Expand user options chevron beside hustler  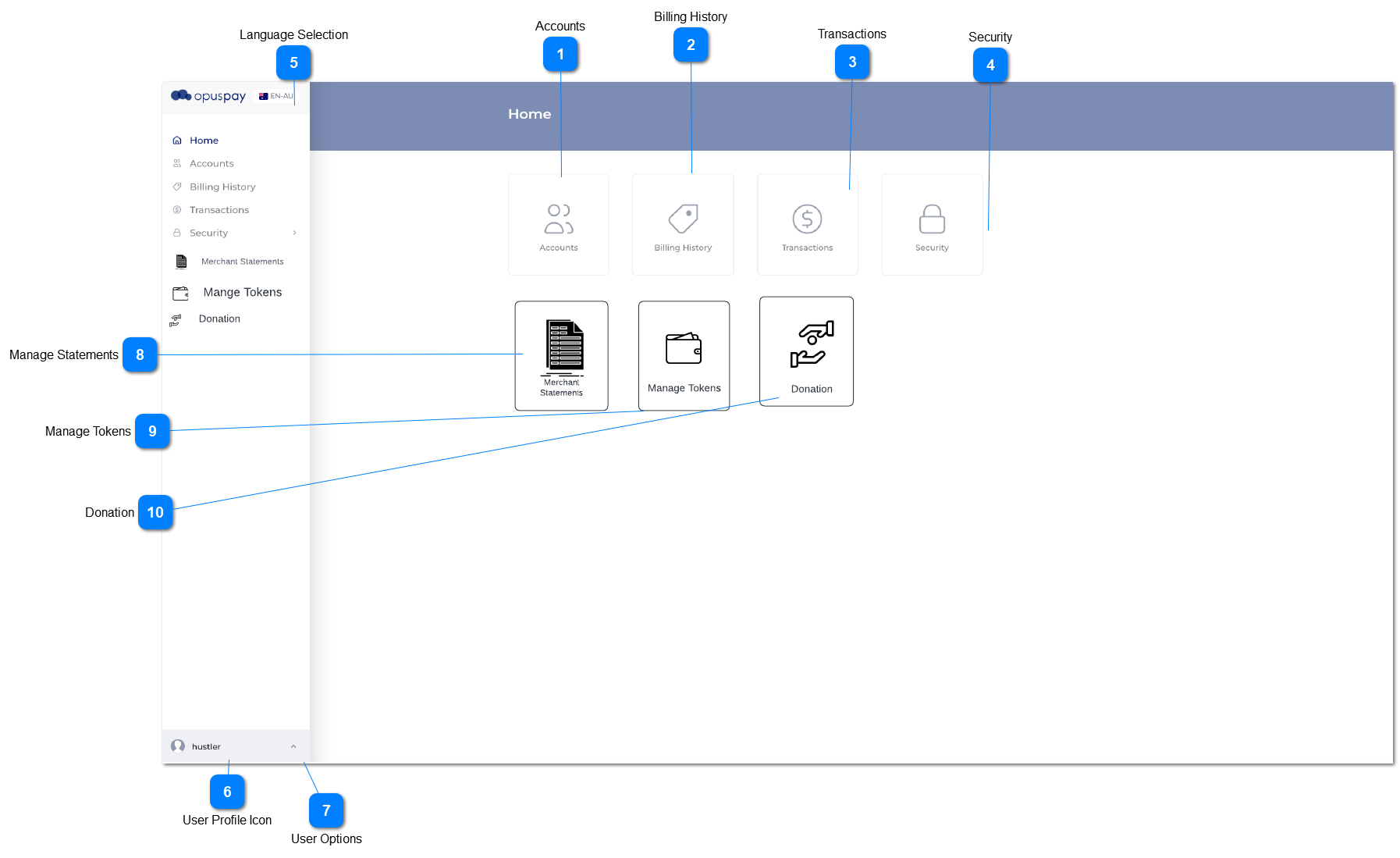tap(293, 746)
